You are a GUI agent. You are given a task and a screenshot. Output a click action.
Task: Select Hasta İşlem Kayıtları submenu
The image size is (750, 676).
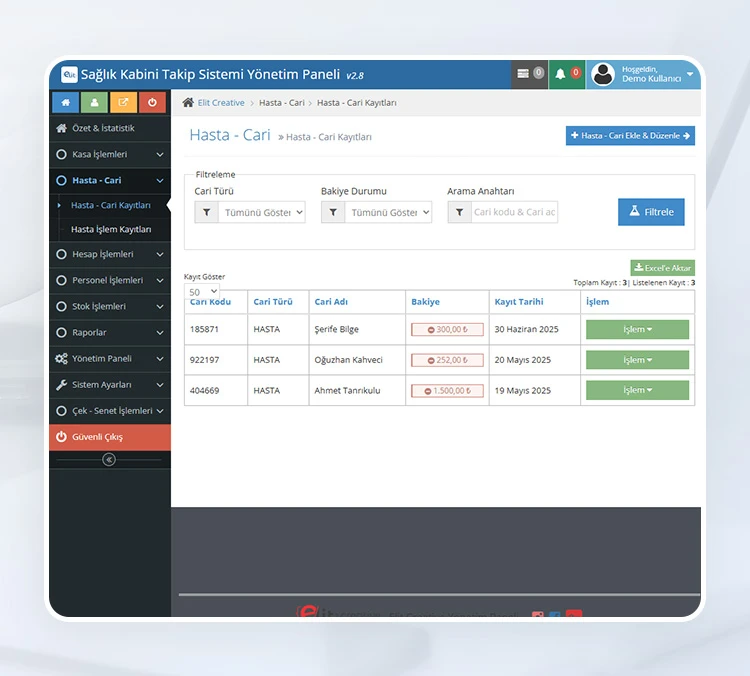[x=111, y=230]
